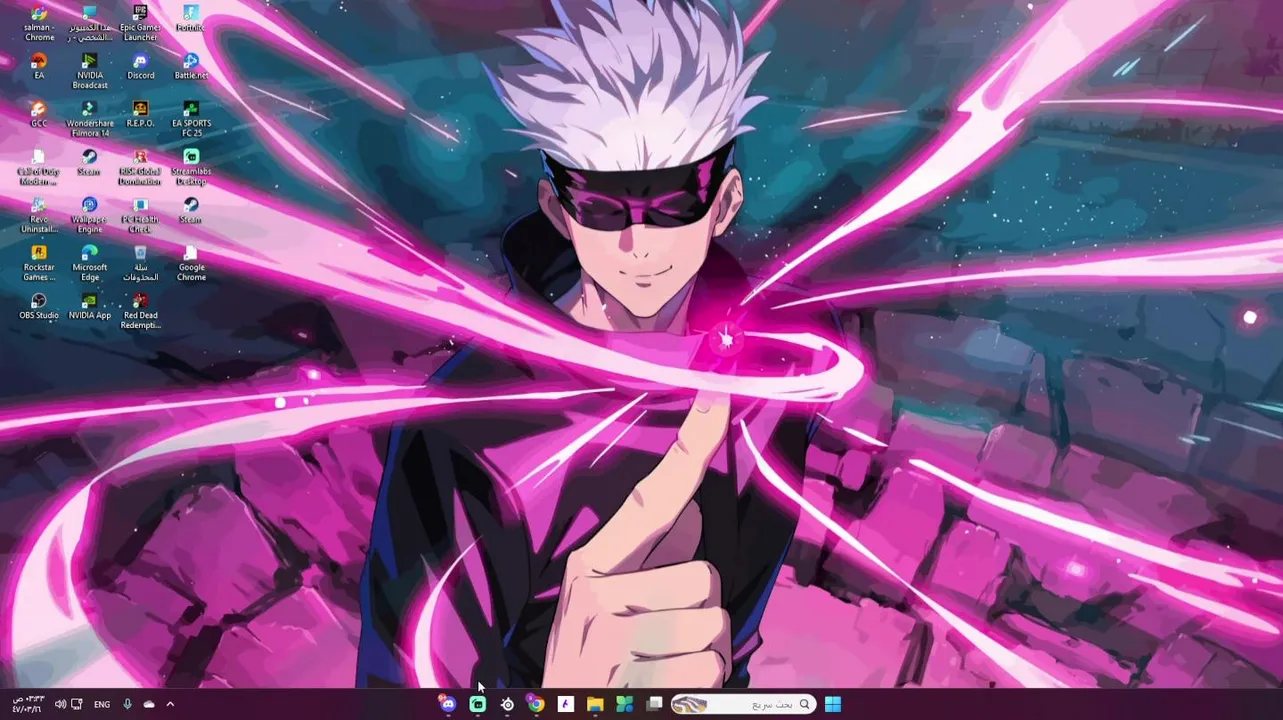Select the Call of Duty Modern file icon
The width and height of the screenshot is (1283, 720).
tap(39, 167)
